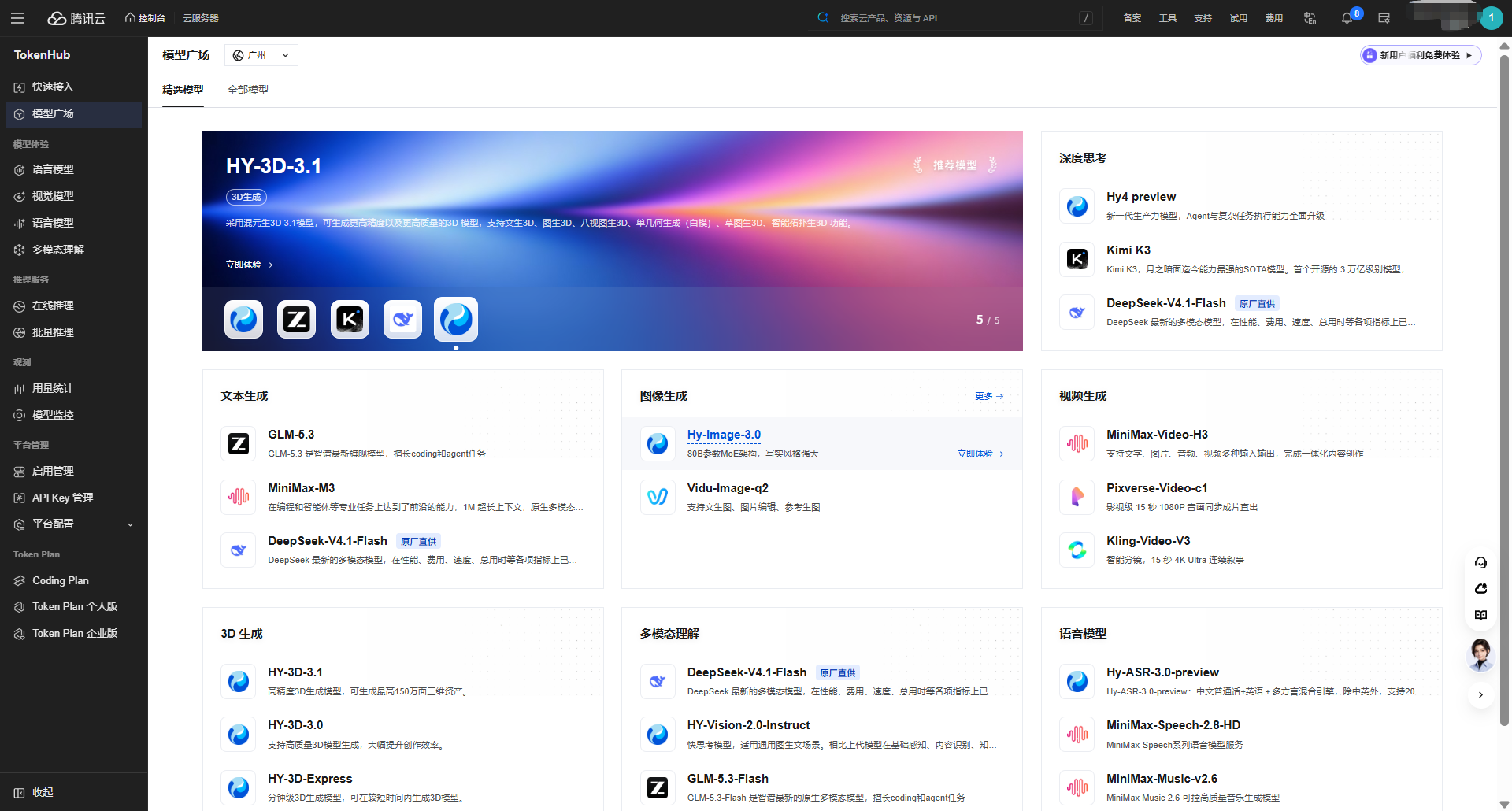Viewport: 1512px width, 811px height.
Task: Click GLM-5.3 model icon in text generation
Action: 238,443
